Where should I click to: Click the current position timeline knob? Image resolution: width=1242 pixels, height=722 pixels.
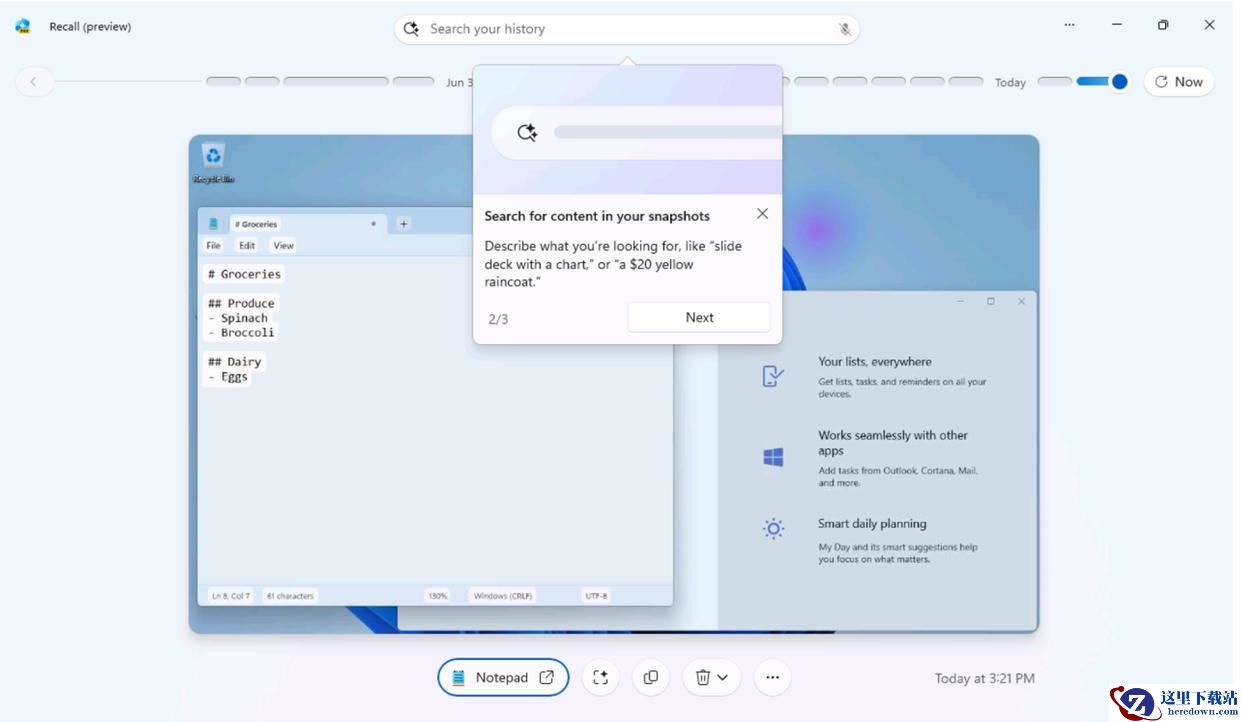(1120, 82)
